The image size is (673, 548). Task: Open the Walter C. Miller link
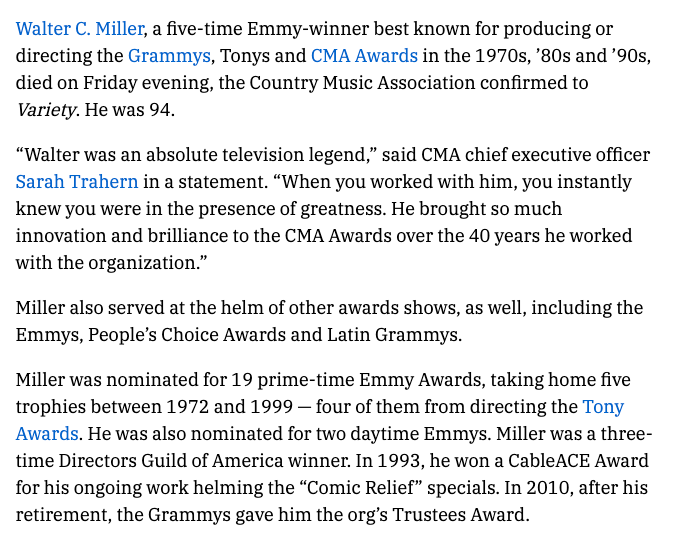[80, 29]
